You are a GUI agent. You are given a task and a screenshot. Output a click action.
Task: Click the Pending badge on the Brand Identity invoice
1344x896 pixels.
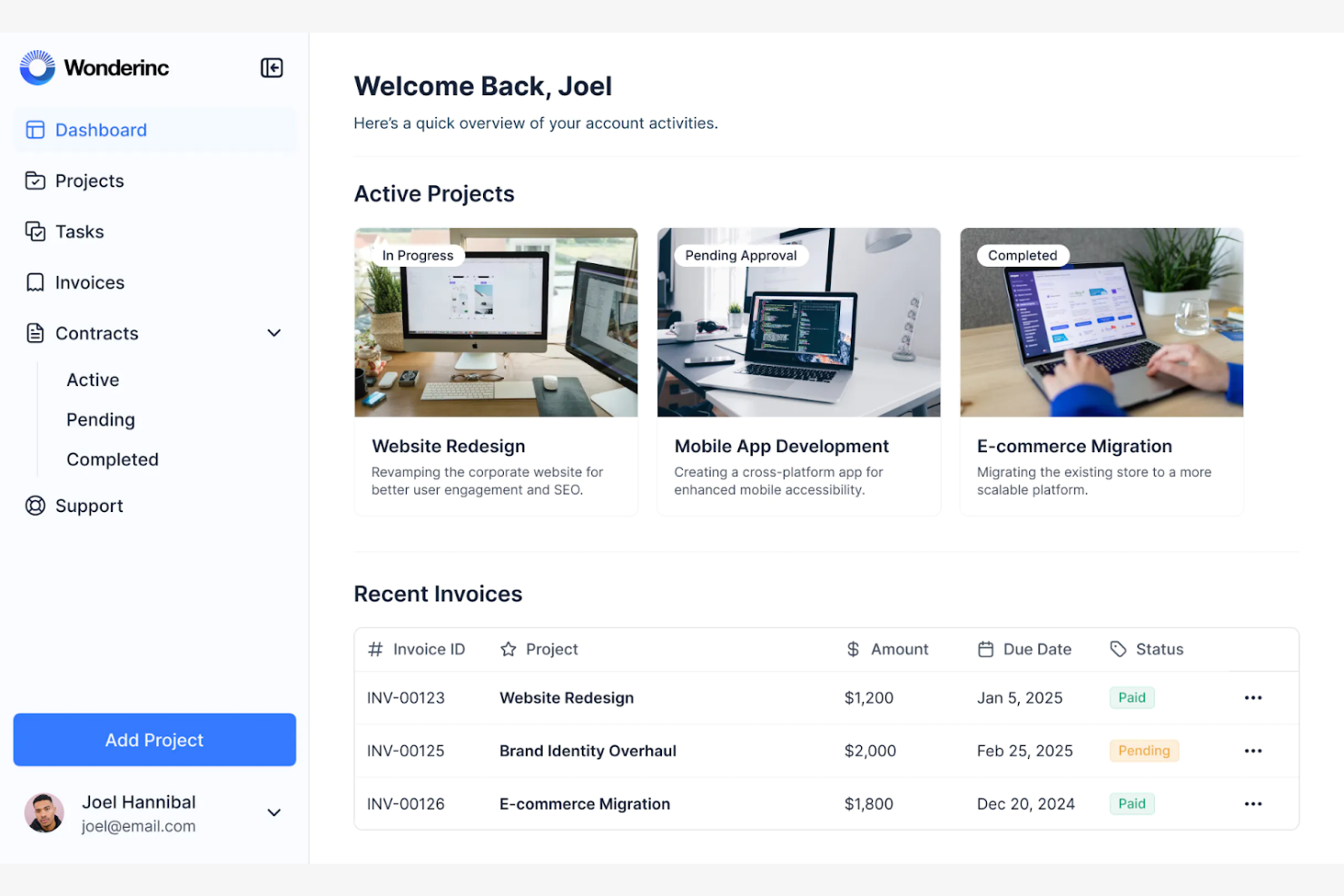(1143, 751)
